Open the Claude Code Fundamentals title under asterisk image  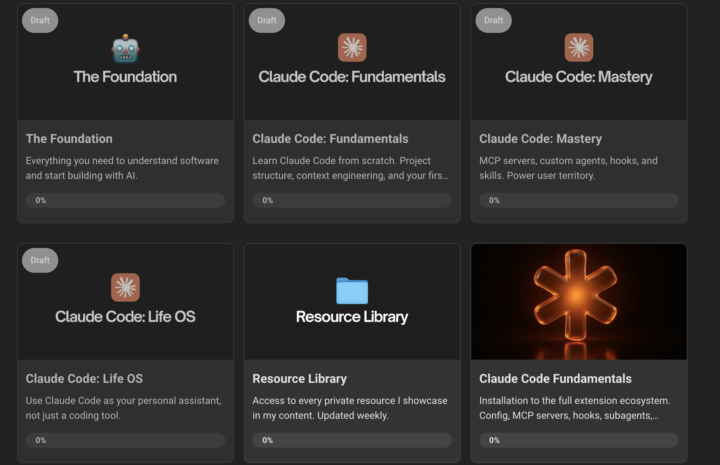555,379
